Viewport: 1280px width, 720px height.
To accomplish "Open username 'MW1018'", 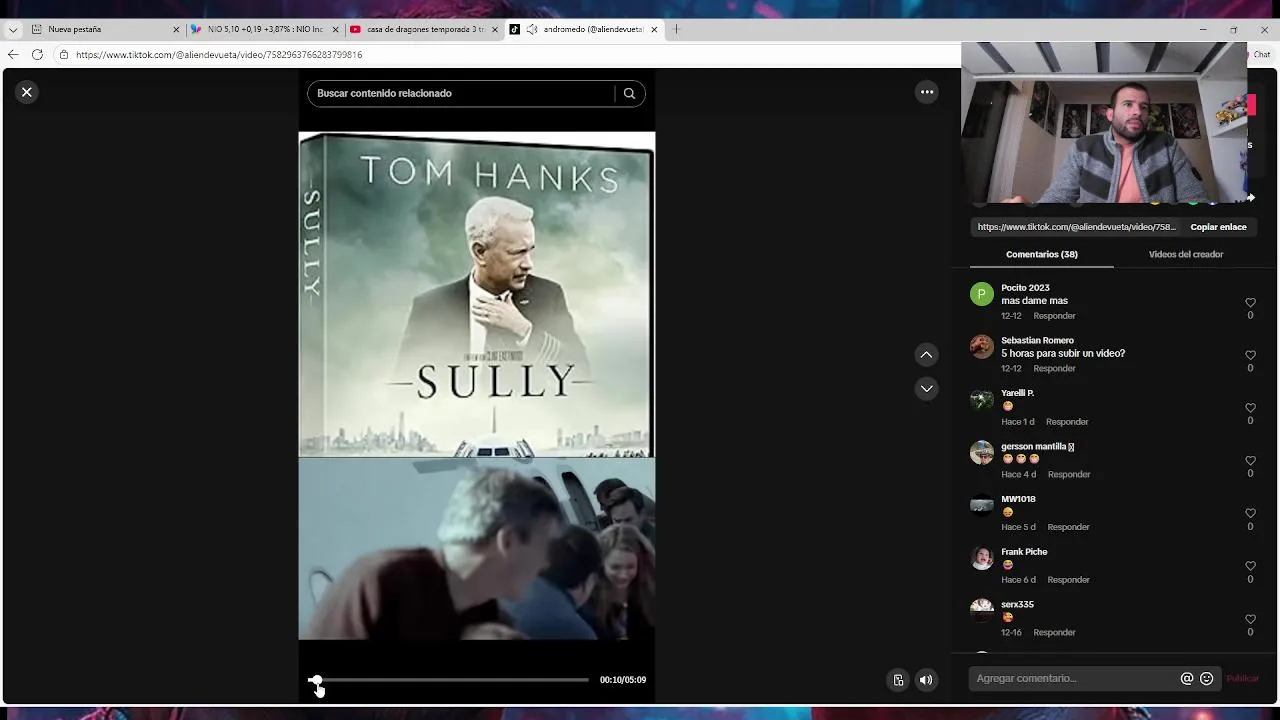I will 1018,499.
